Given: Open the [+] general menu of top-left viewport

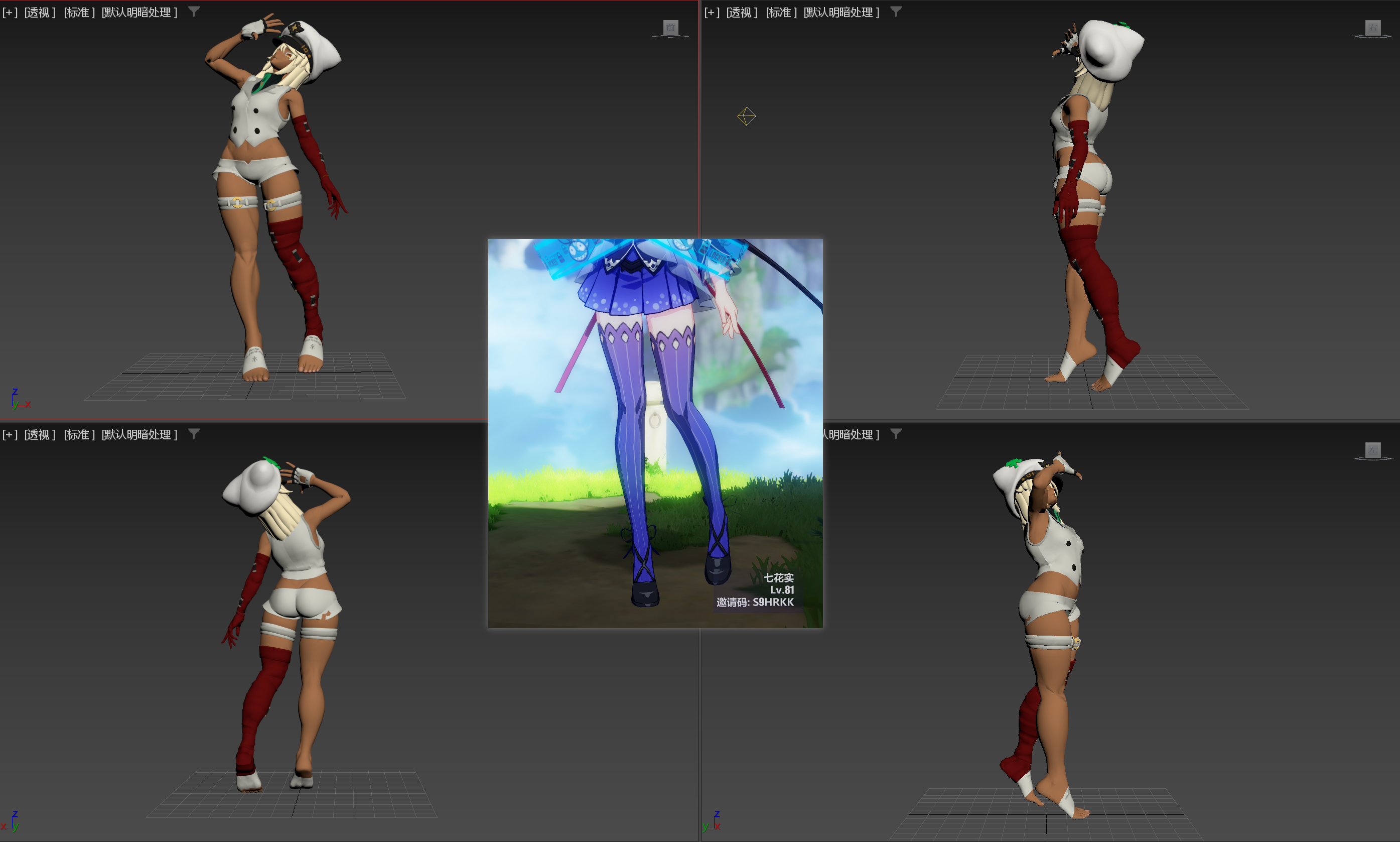Looking at the screenshot, I should pos(10,12).
